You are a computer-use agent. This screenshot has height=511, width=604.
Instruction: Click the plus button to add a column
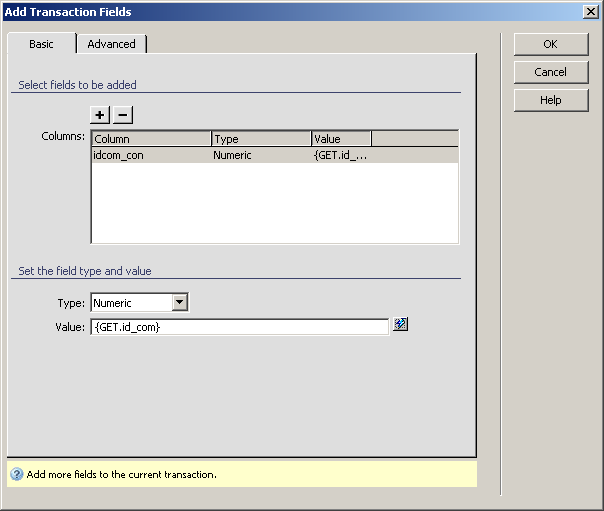click(x=100, y=115)
